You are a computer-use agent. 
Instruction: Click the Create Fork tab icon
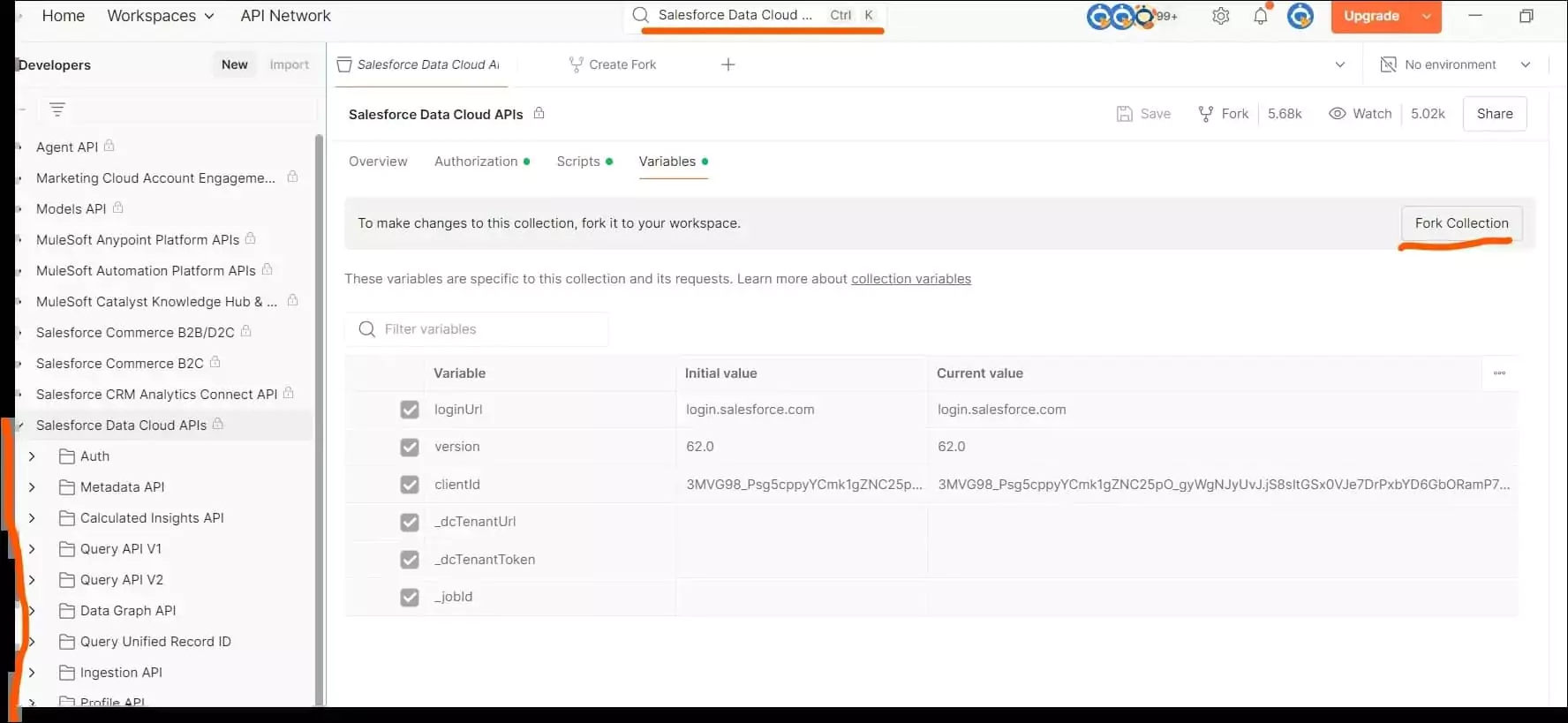click(x=576, y=64)
